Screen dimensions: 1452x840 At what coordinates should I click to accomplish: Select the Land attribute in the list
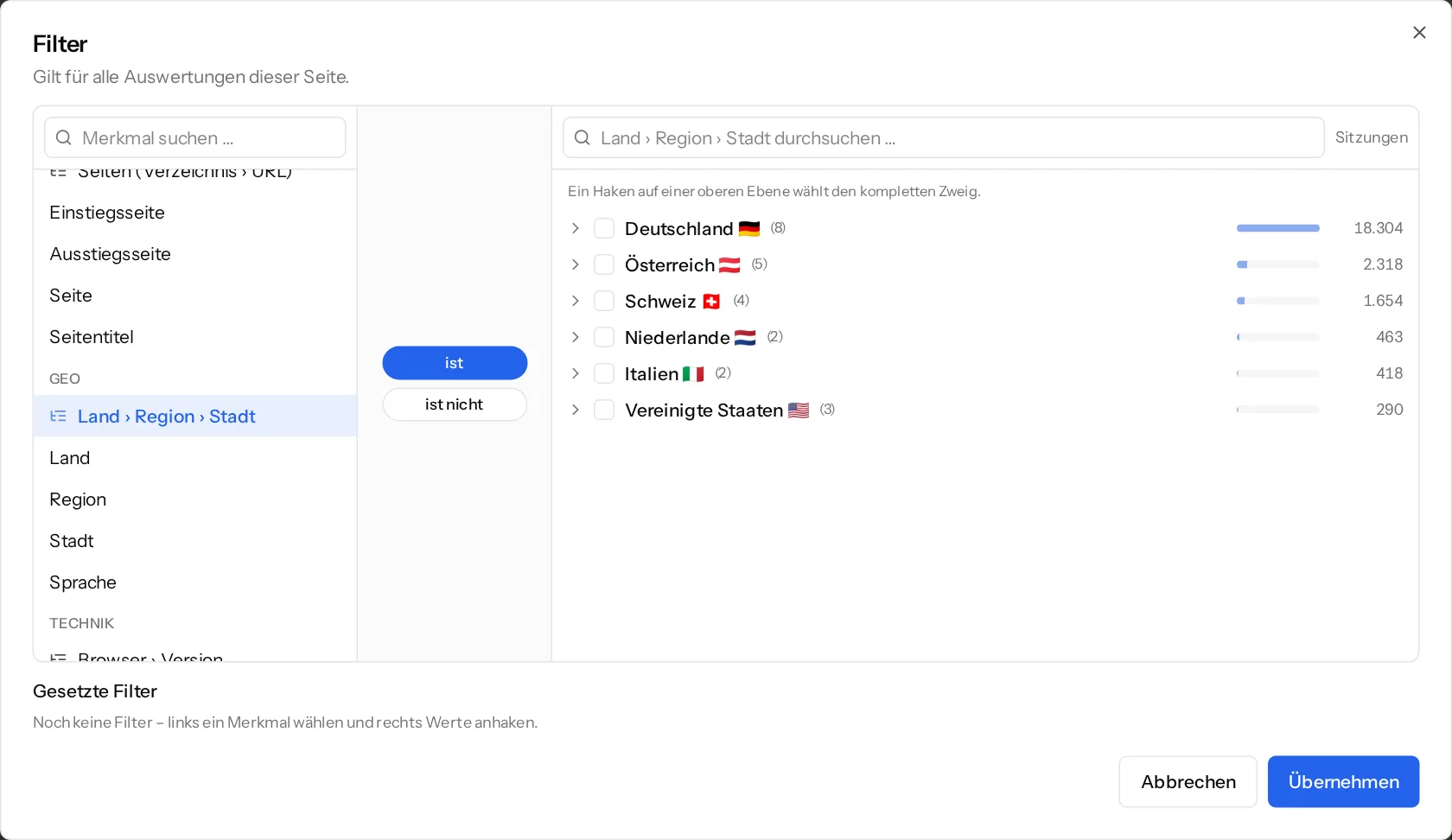click(x=195, y=458)
